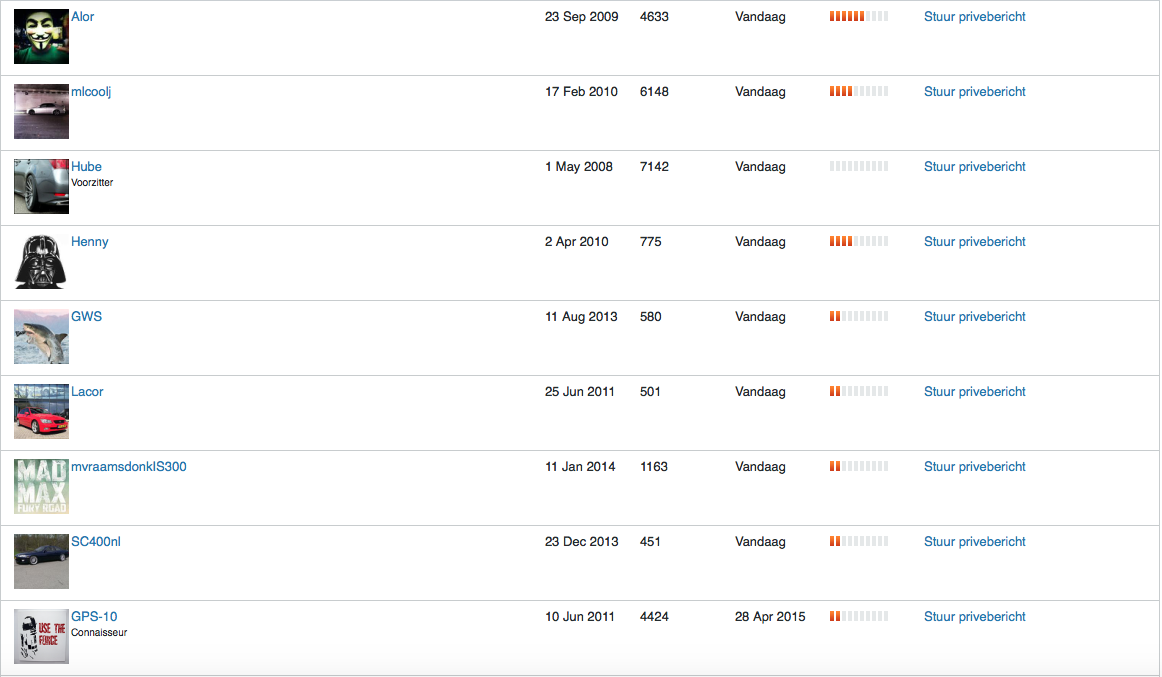Open Alor's profile via username link
Screen dimensions: 1162x677
(x=83, y=17)
